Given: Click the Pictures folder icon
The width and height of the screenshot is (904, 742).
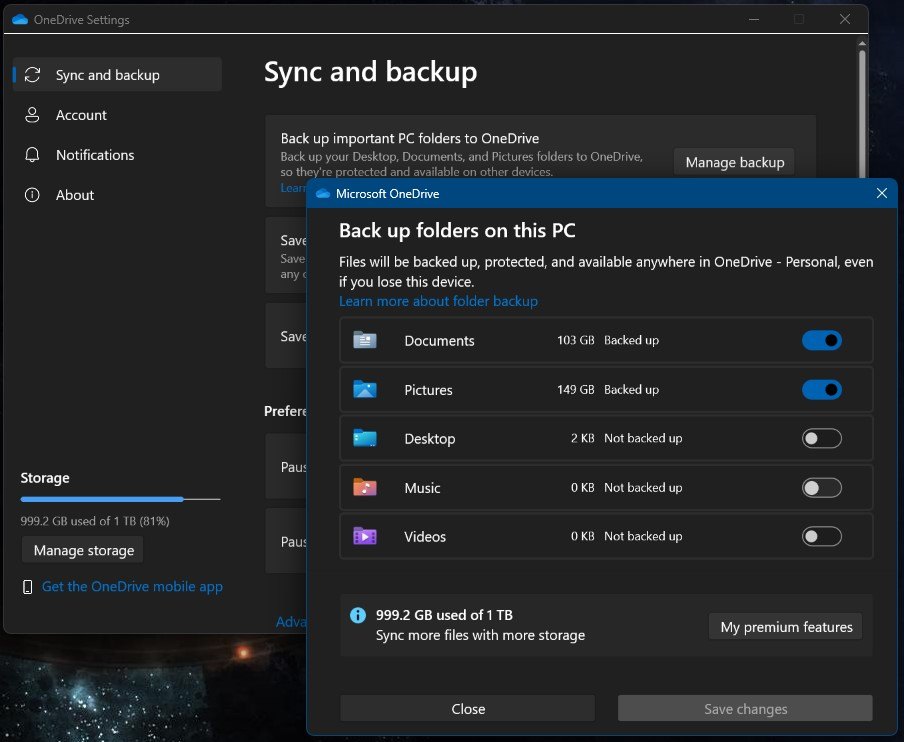Looking at the screenshot, I should click(364, 390).
